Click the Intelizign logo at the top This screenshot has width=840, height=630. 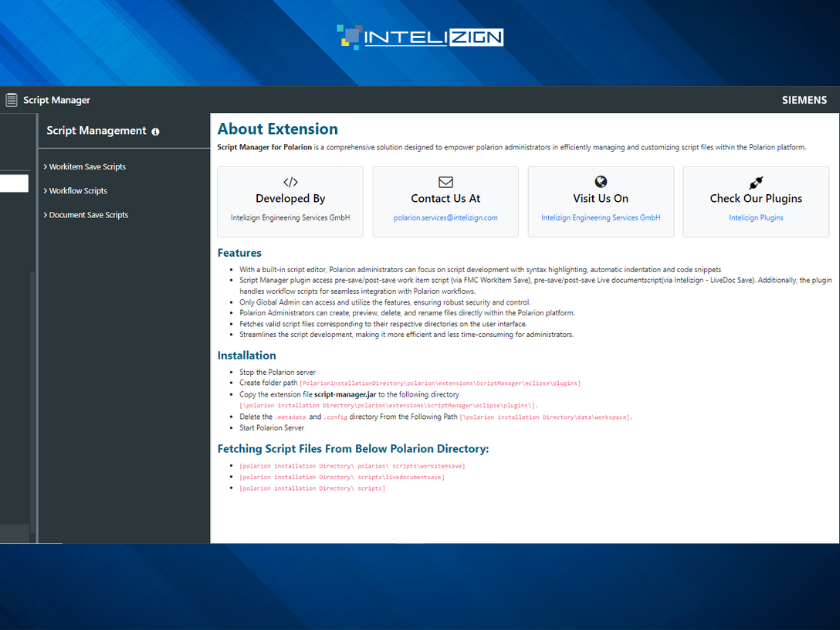point(420,36)
